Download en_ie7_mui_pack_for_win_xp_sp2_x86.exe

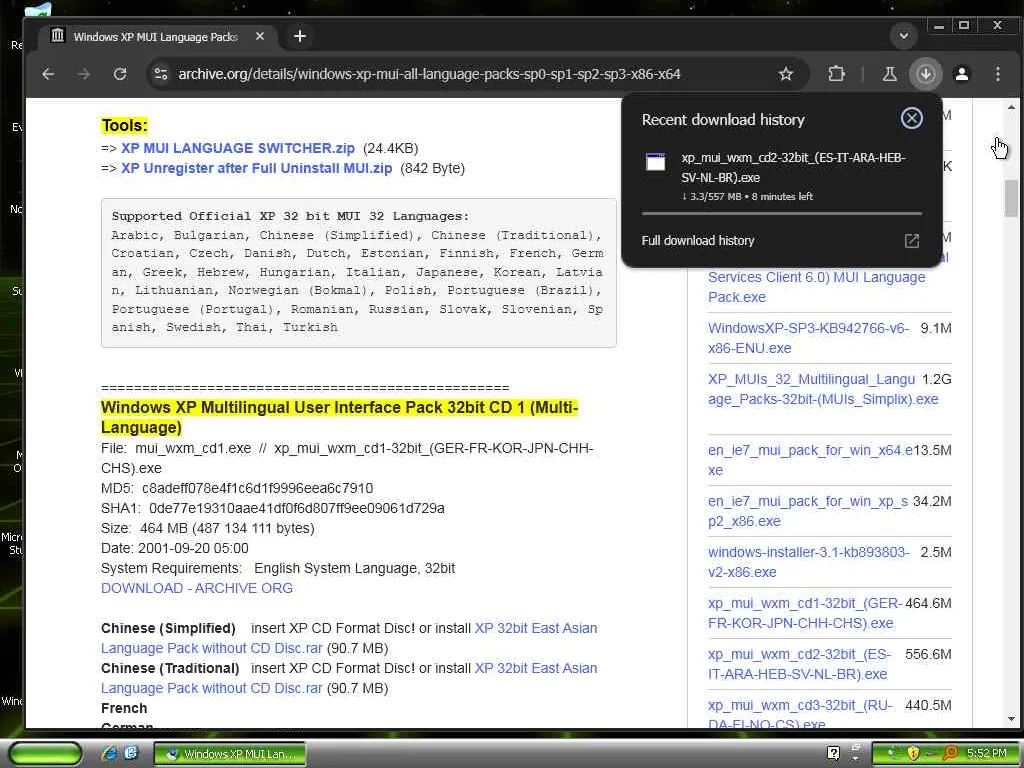point(808,511)
